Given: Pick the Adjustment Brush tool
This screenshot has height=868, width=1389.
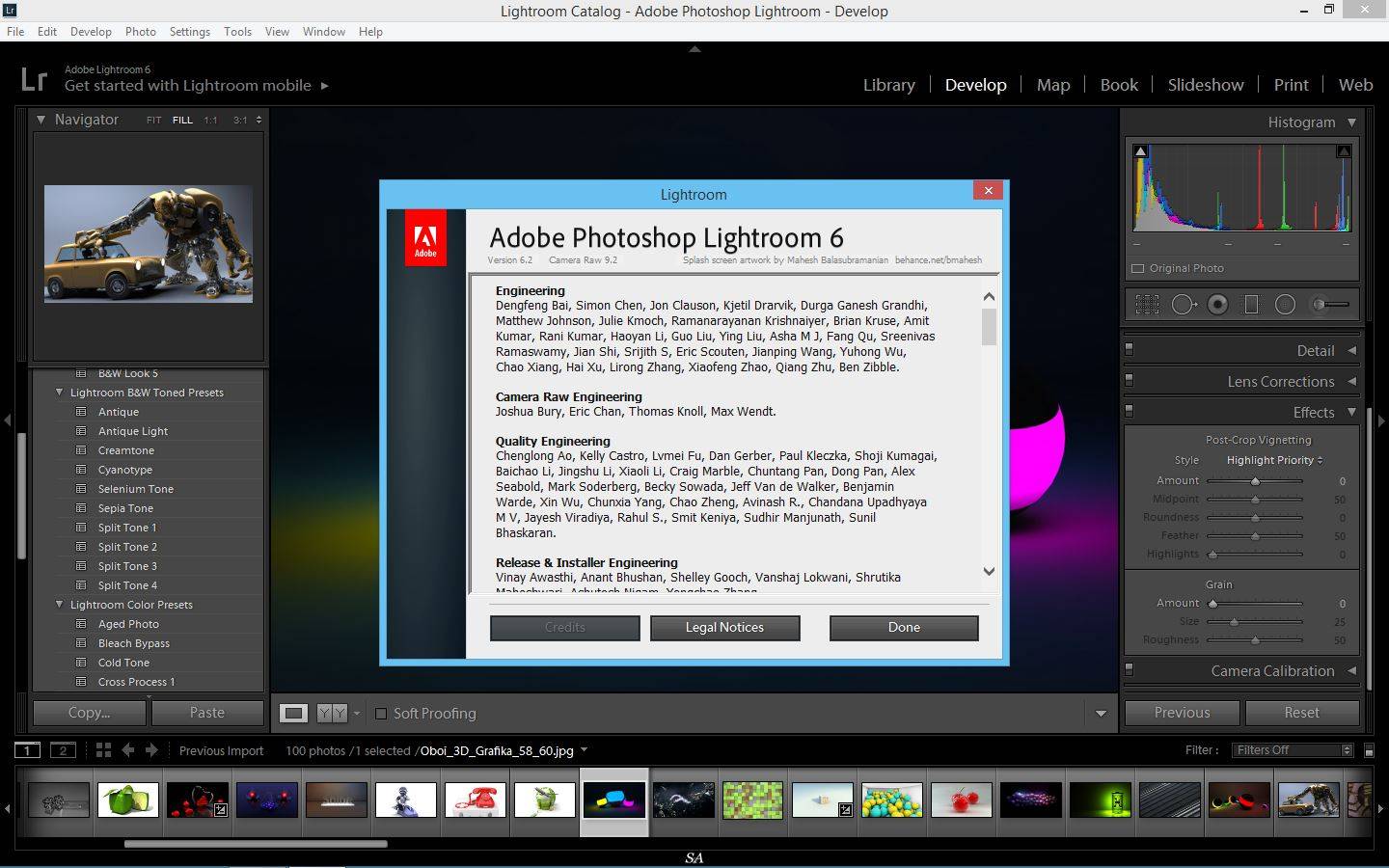Looking at the screenshot, I should (1330, 305).
